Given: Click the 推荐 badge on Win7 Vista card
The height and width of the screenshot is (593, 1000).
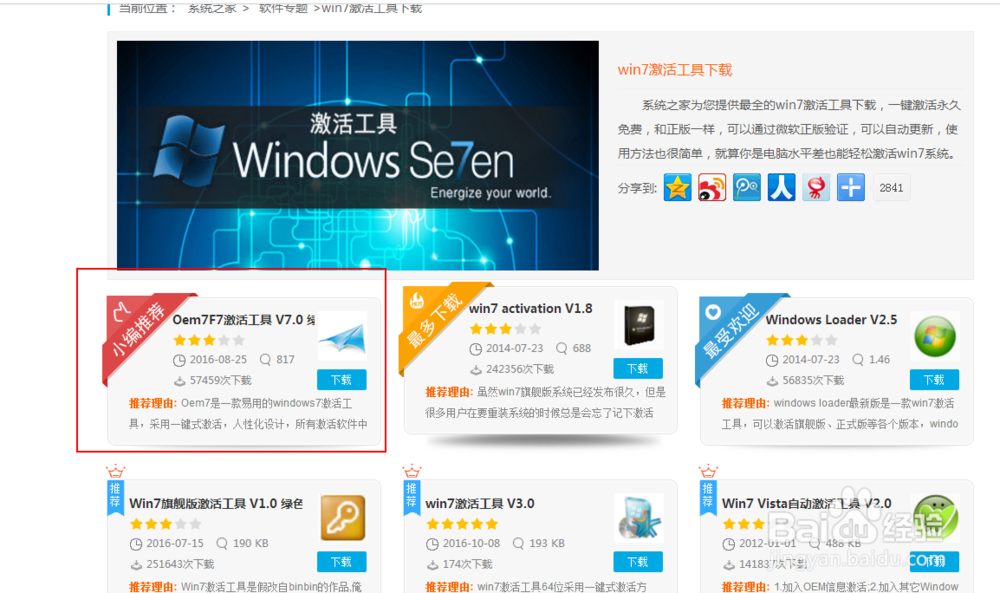Looking at the screenshot, I should tap(708, 495).
